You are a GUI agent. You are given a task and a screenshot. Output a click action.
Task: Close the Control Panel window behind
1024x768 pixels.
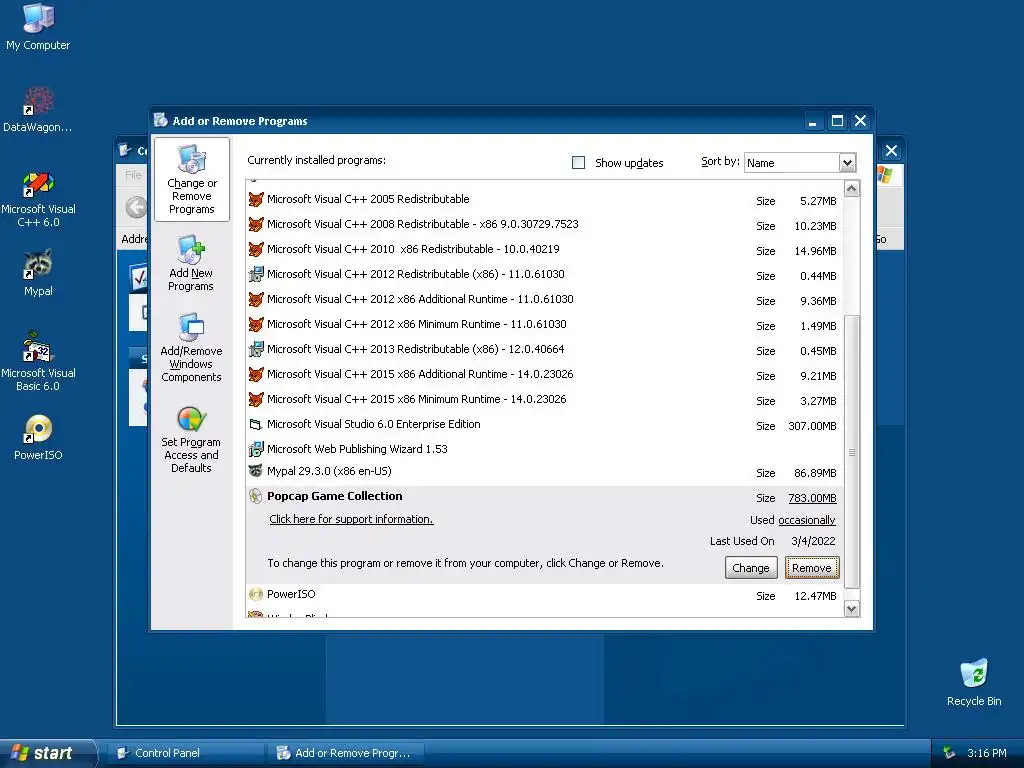pyautogui.click(x=891, y=151)
